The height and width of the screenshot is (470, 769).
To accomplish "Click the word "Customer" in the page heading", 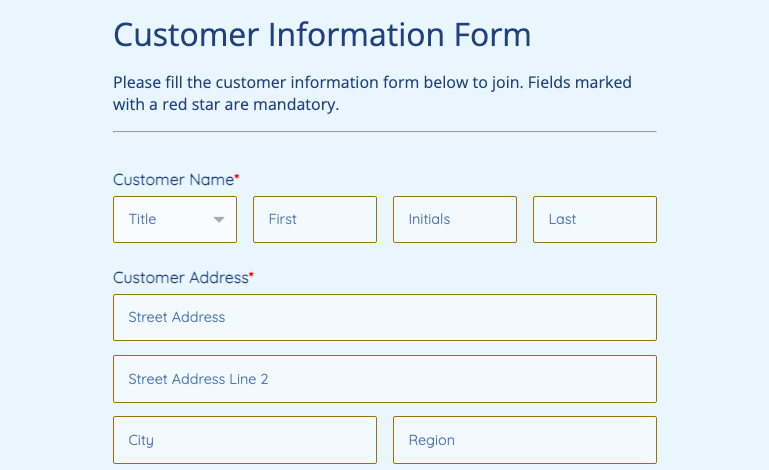I will [185, 36].
